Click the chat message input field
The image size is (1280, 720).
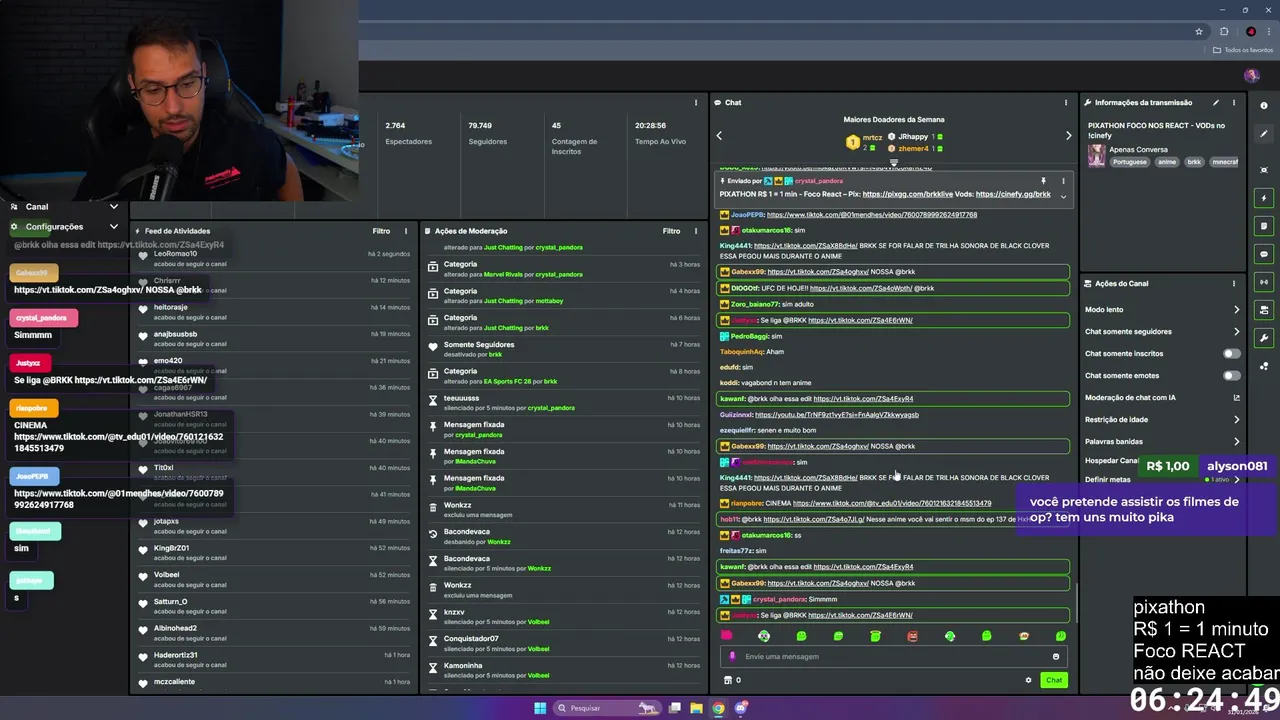(894, 657)
